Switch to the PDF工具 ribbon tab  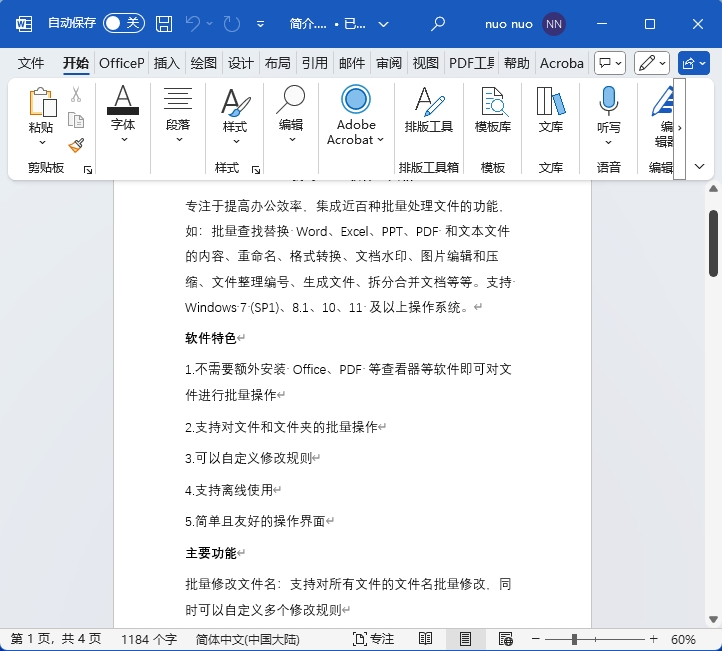coord(472,63)
